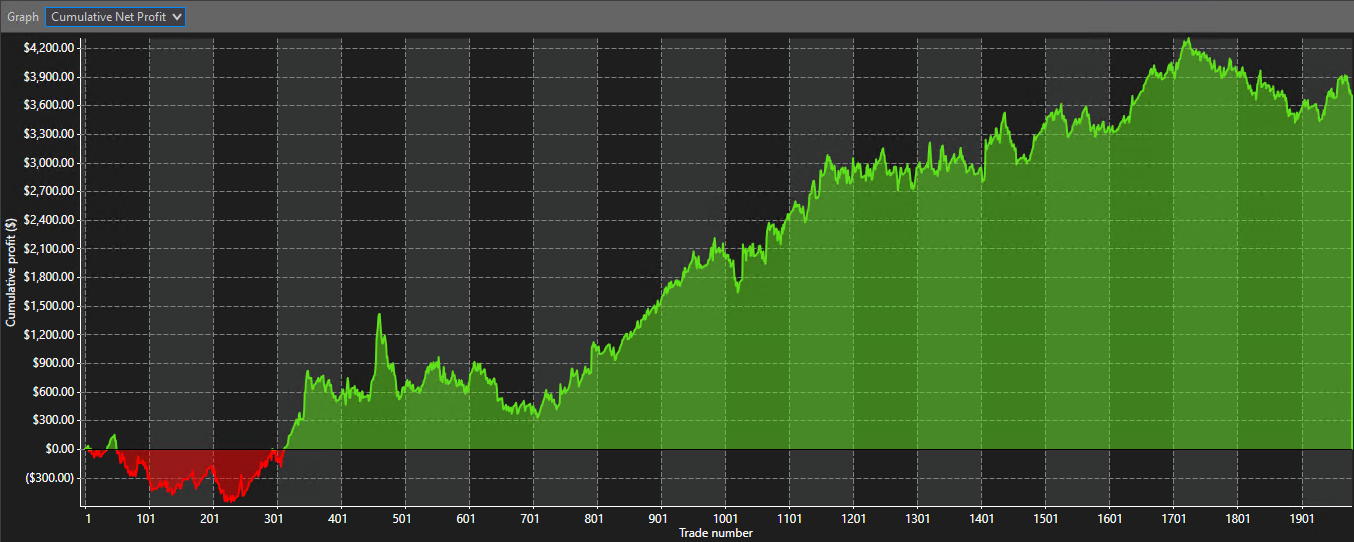Click the $900.00 y-axis value
Viewport: 1354px width, 542px height.
55,363
